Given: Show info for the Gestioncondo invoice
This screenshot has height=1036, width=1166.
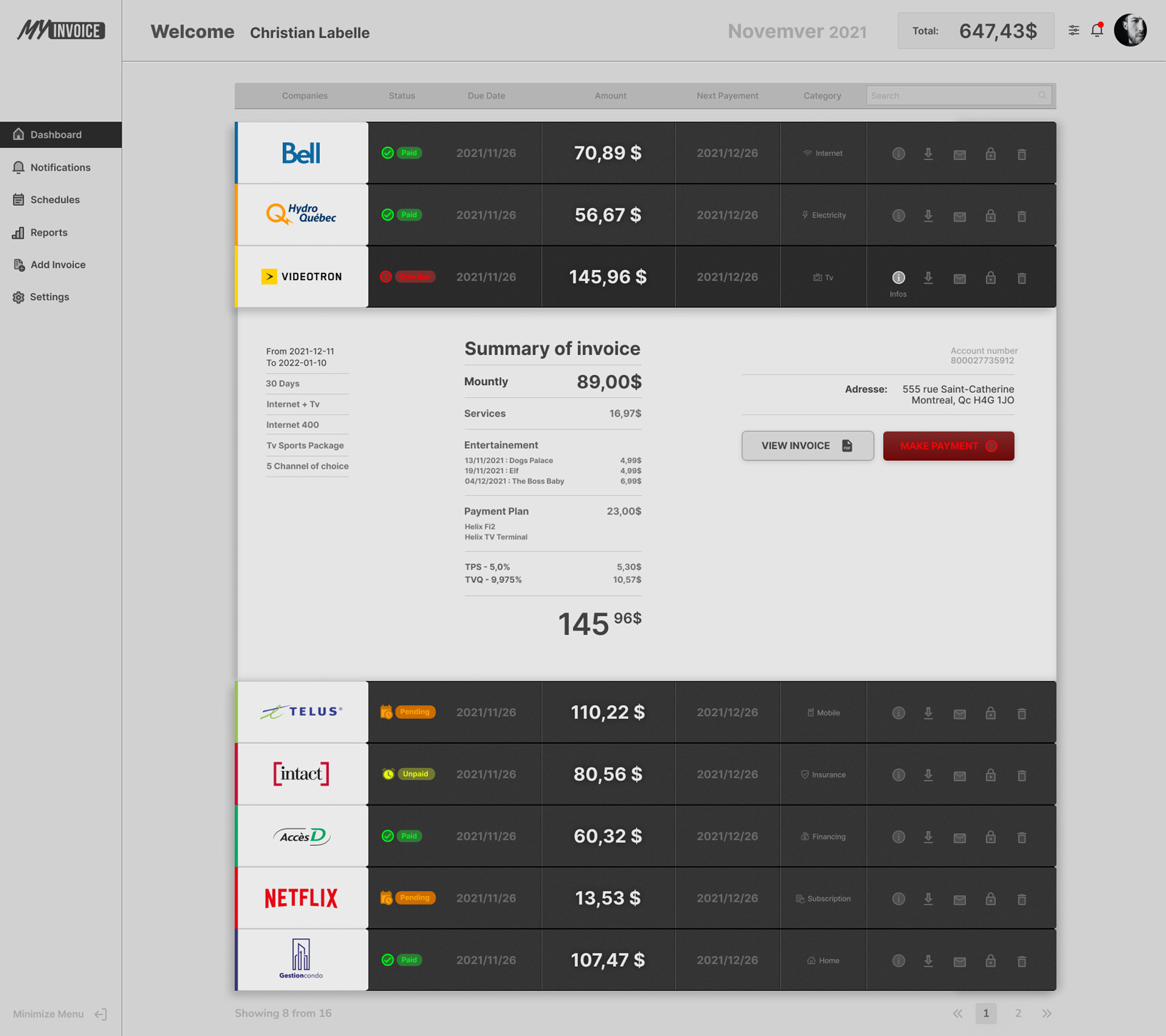Looking at the screenshot, I should tap(898, 961).
